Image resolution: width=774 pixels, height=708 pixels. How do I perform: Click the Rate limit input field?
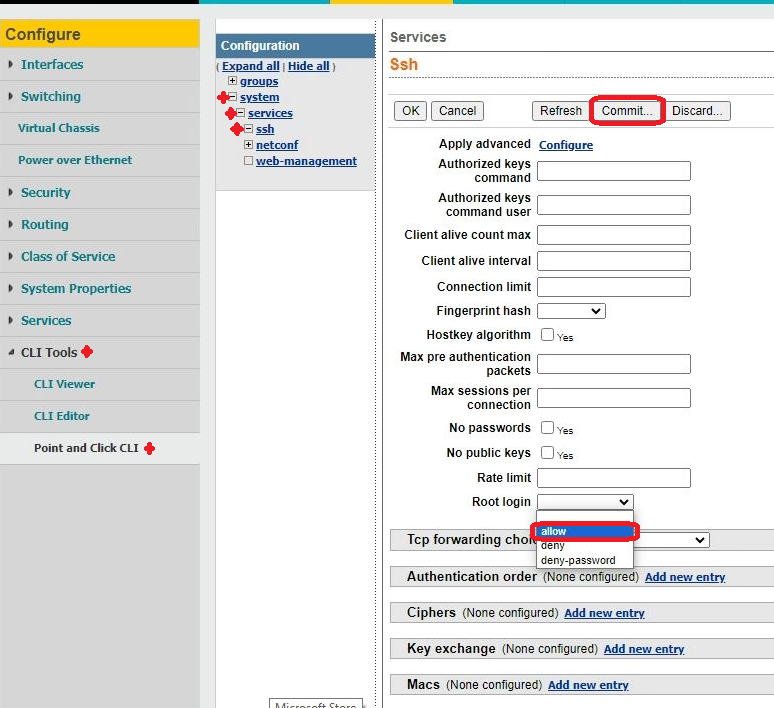(x=613, y=478)
